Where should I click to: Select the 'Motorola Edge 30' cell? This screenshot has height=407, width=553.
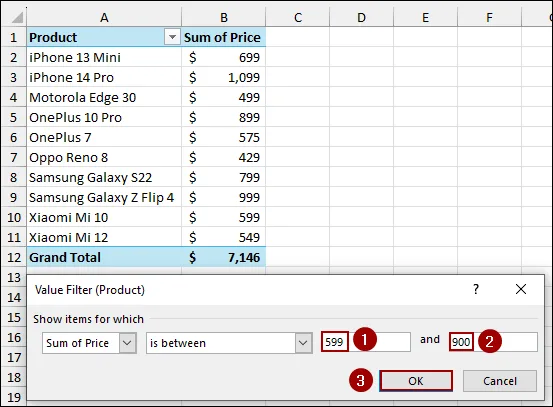pos(104,97)
